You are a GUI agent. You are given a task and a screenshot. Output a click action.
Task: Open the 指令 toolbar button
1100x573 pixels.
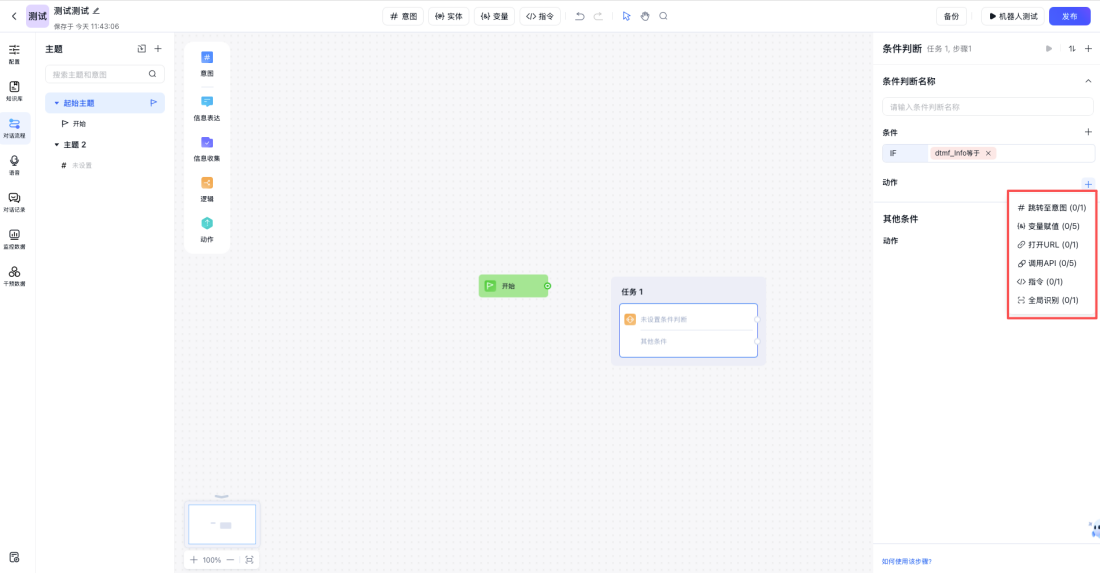(540, 16)
